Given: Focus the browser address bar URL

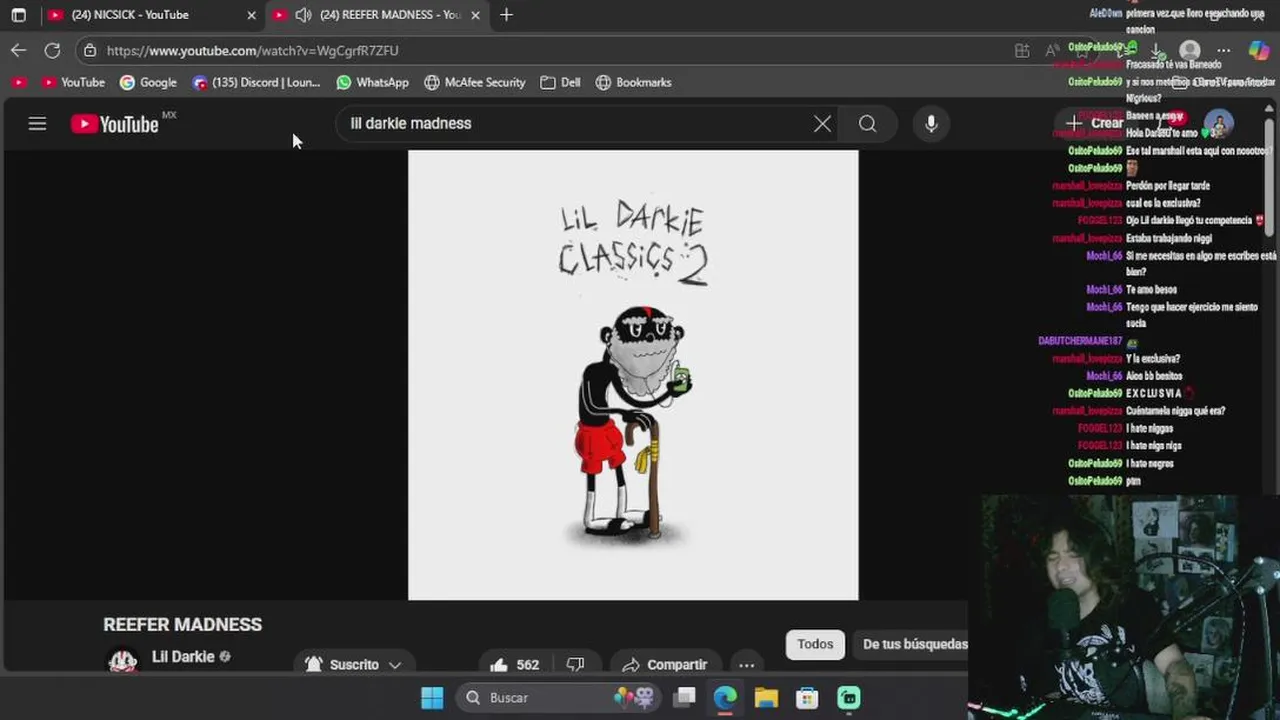Looking at the screenshot, I should tap(252, 50).
